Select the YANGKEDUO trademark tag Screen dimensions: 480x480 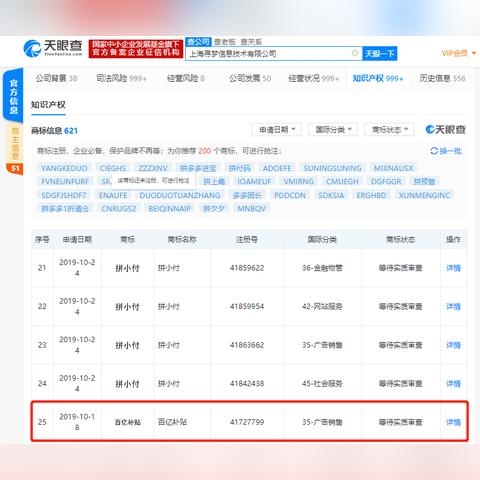coord(64,168)
